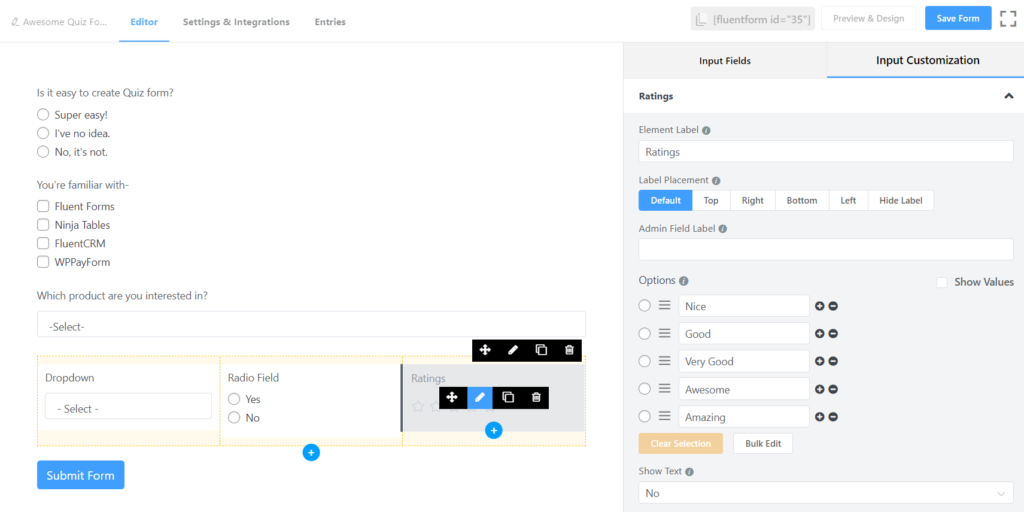This screenshot has width=1024, height=512.
Task: Click the Very Good option text field
Action: (x=744, y=361)
